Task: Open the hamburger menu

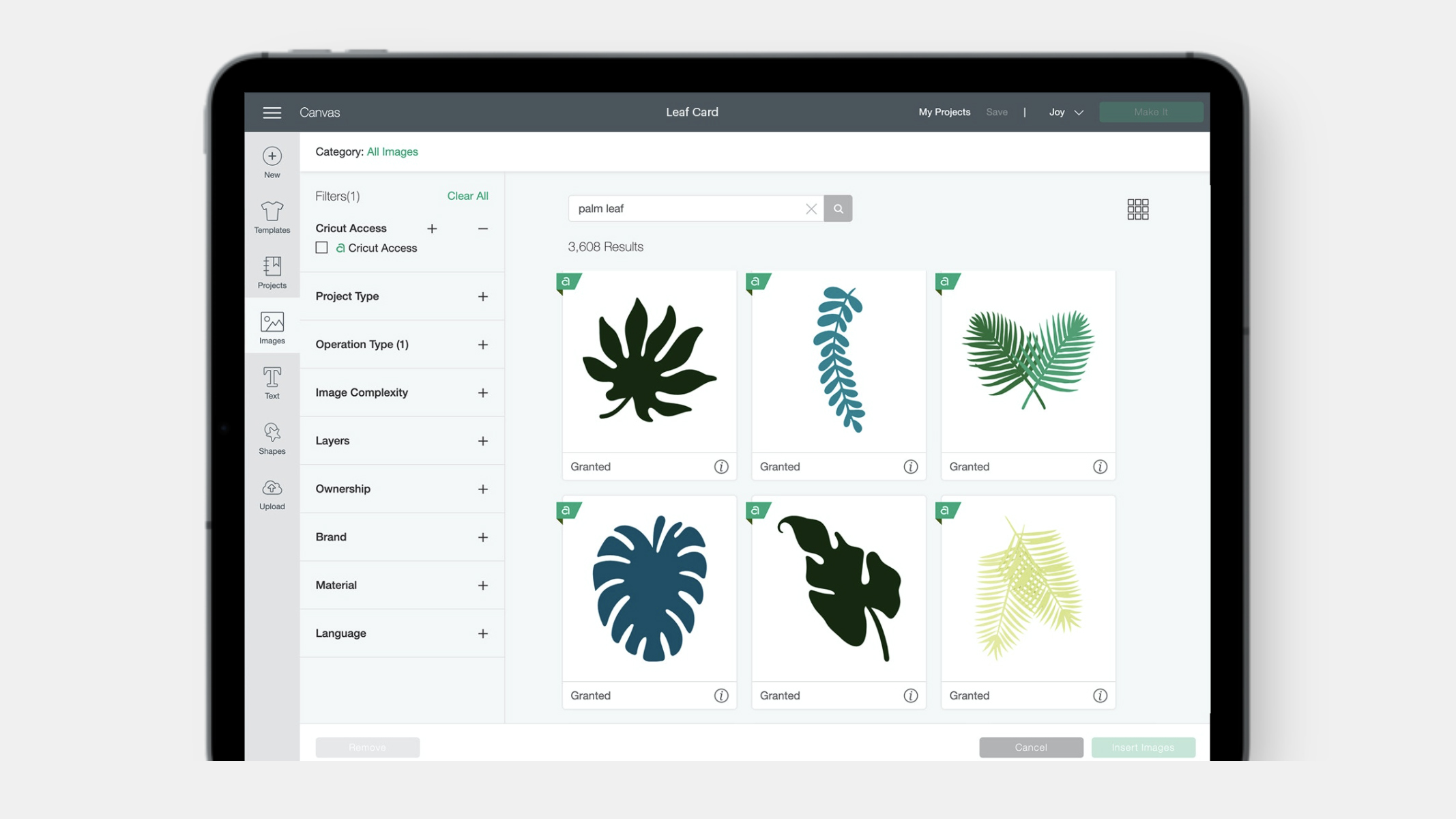Action: [x=272, y=112]
